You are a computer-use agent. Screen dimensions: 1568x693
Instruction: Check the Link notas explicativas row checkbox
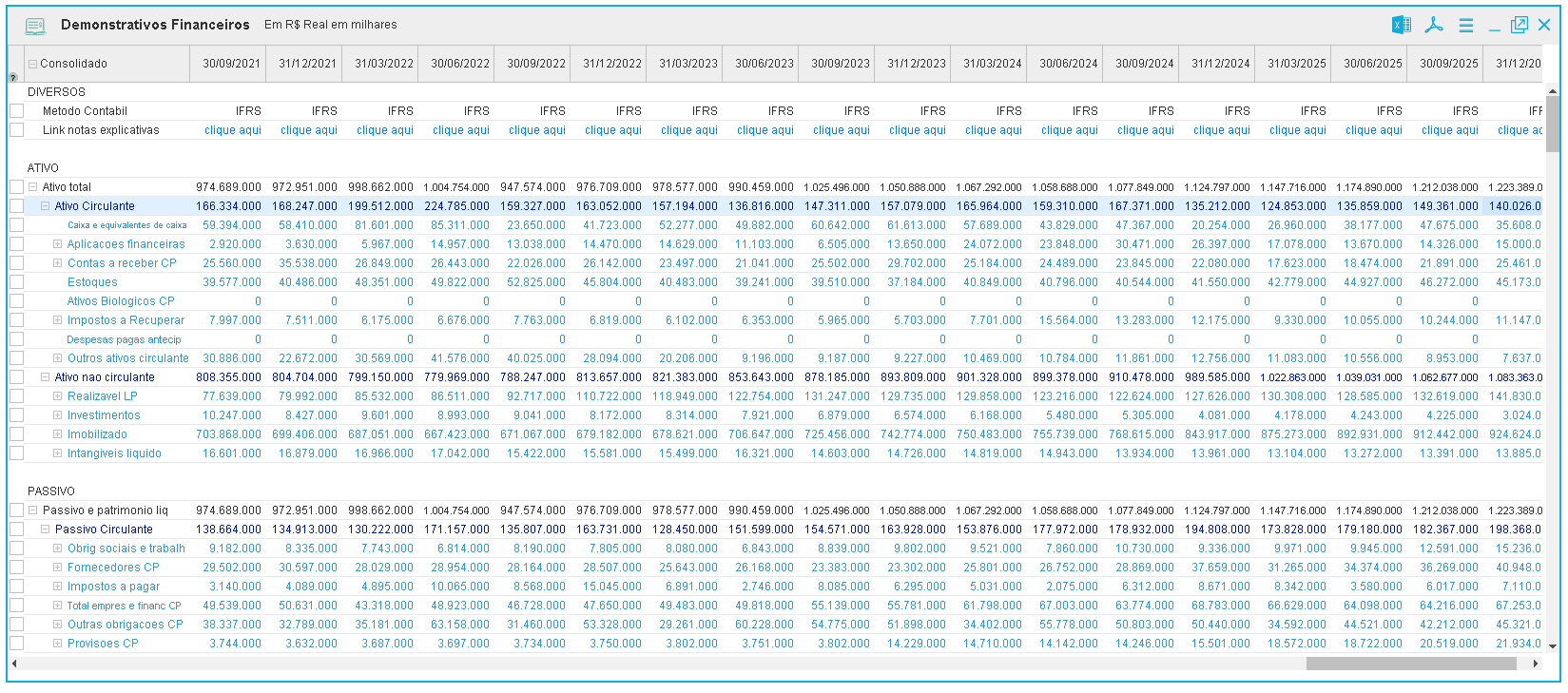point(16,130)
